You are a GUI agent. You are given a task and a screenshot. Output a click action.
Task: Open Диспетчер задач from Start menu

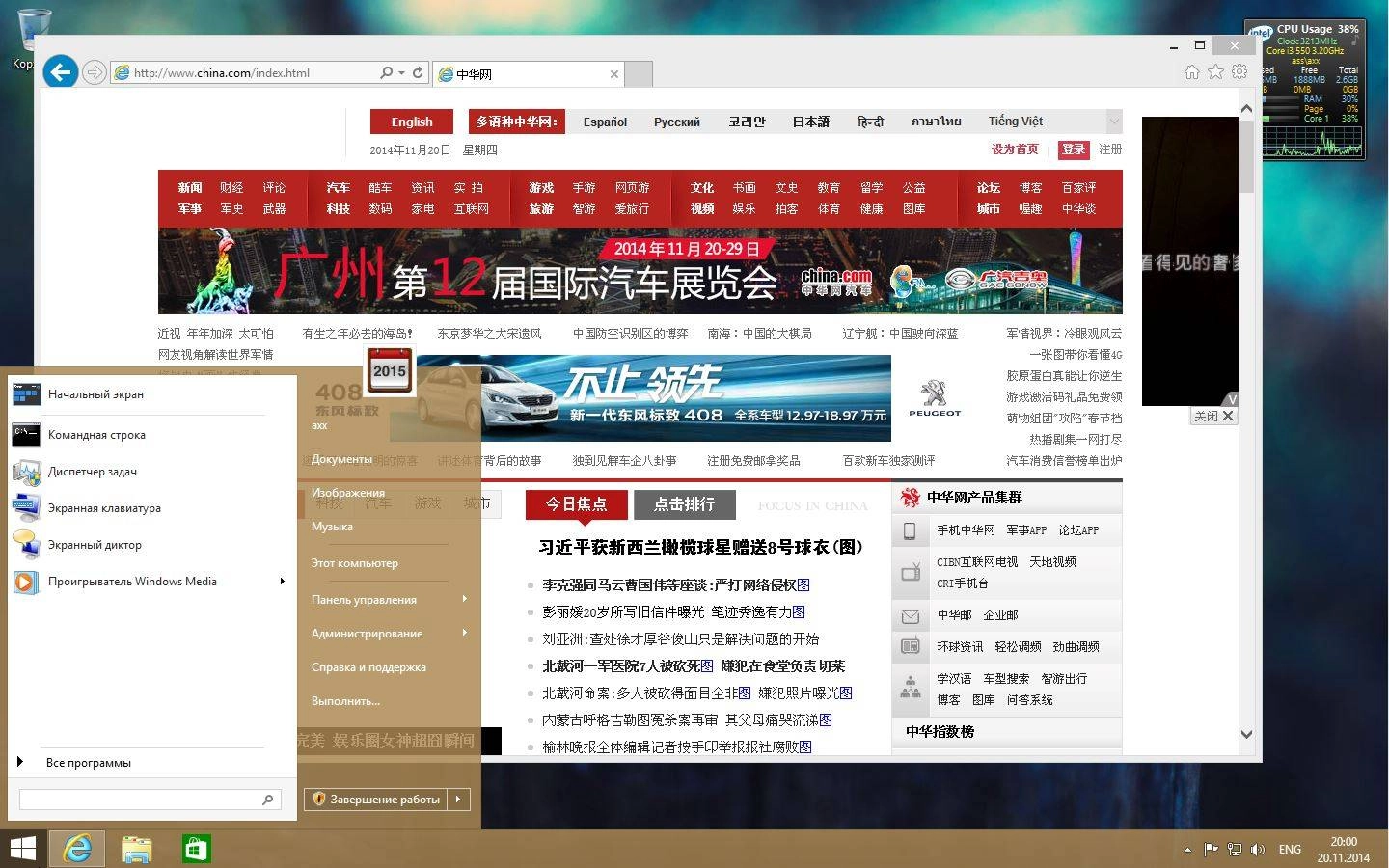[x=151, y=472]
